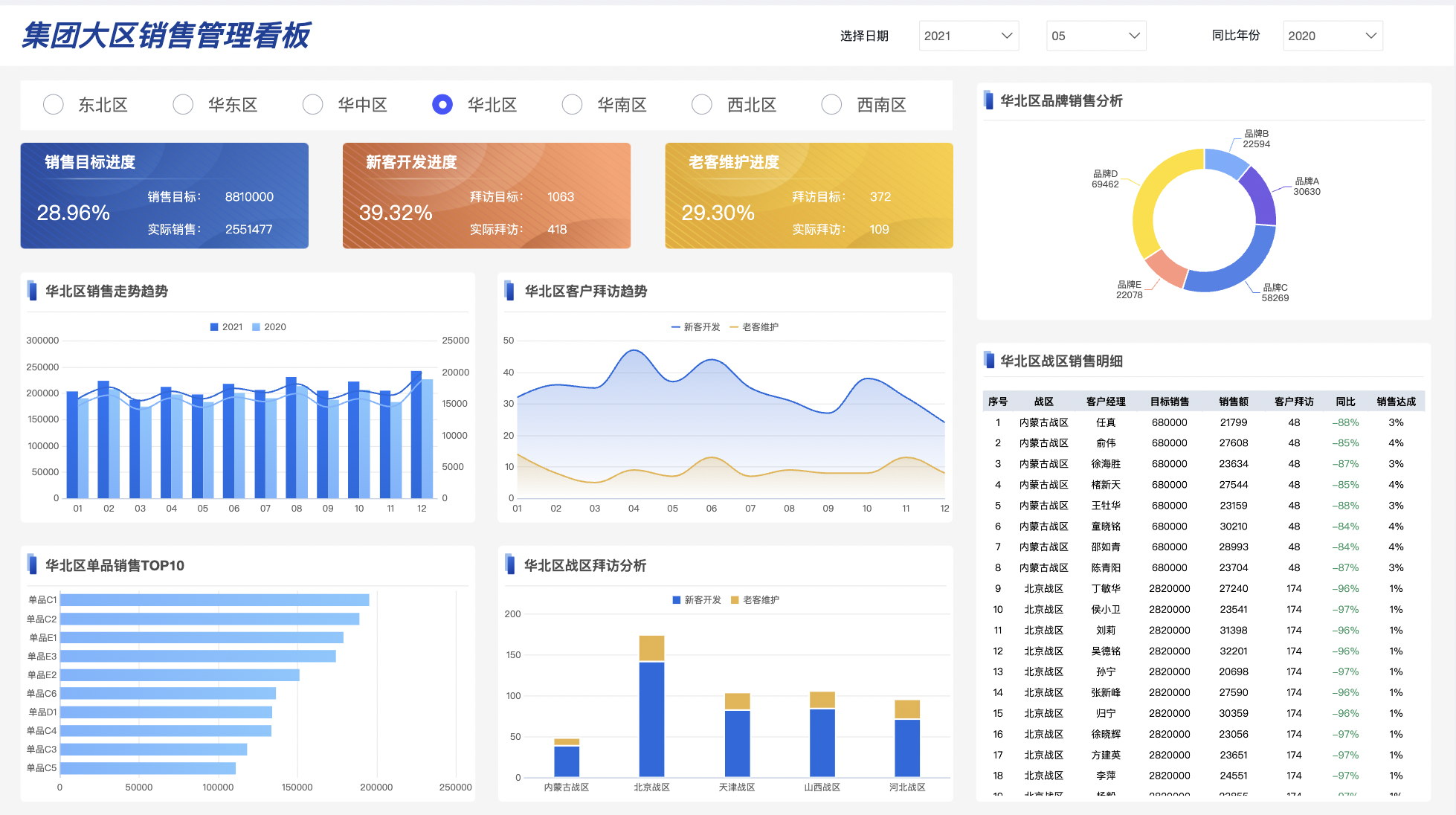Toggle 老客维护 line legend in visit trend
This screenshot has width=1456, height=815.
tap(734, 327)
